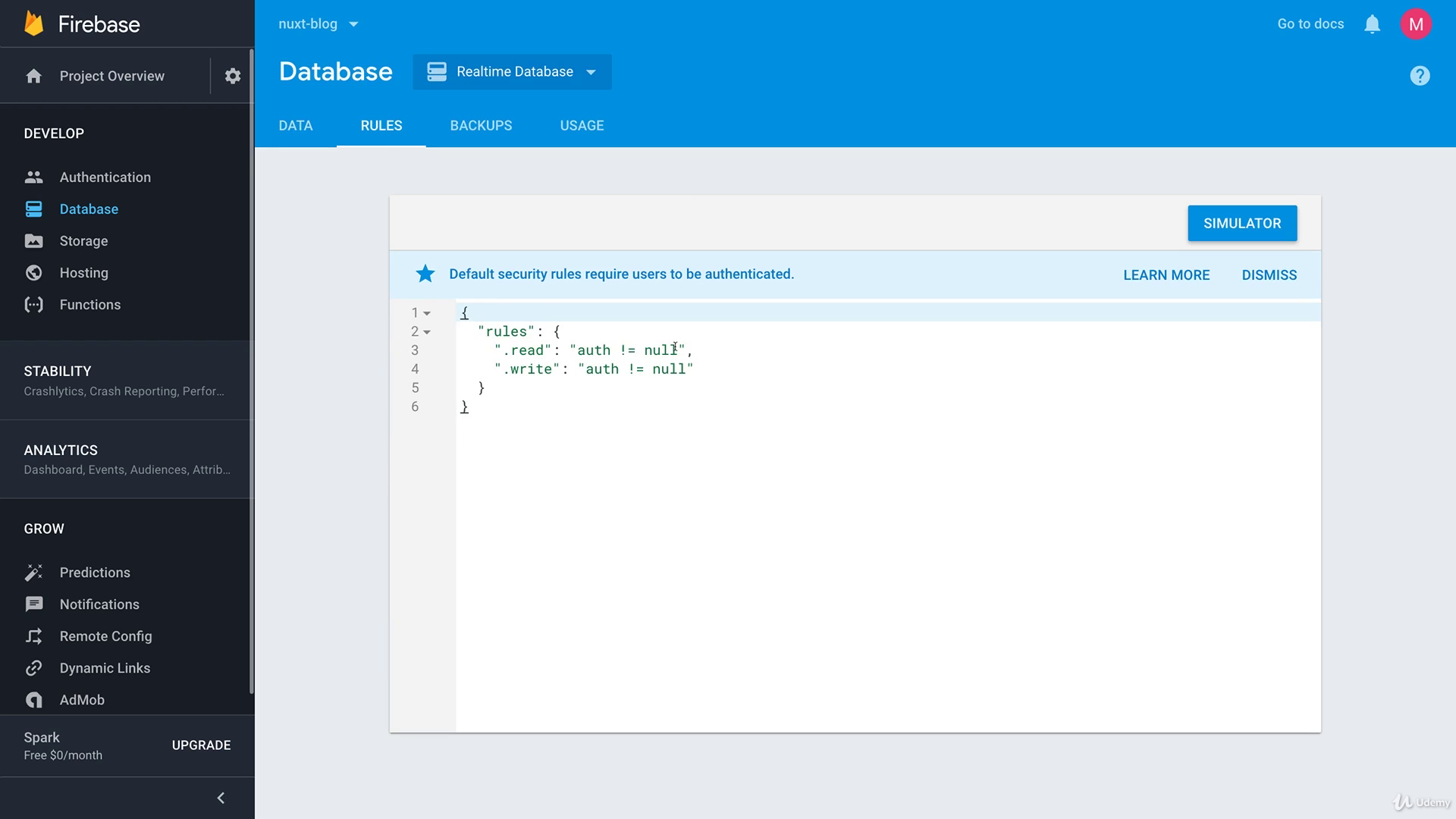Open Functions in the sidebar
The height and width of the screenshot is (819, 1456).
90,305
